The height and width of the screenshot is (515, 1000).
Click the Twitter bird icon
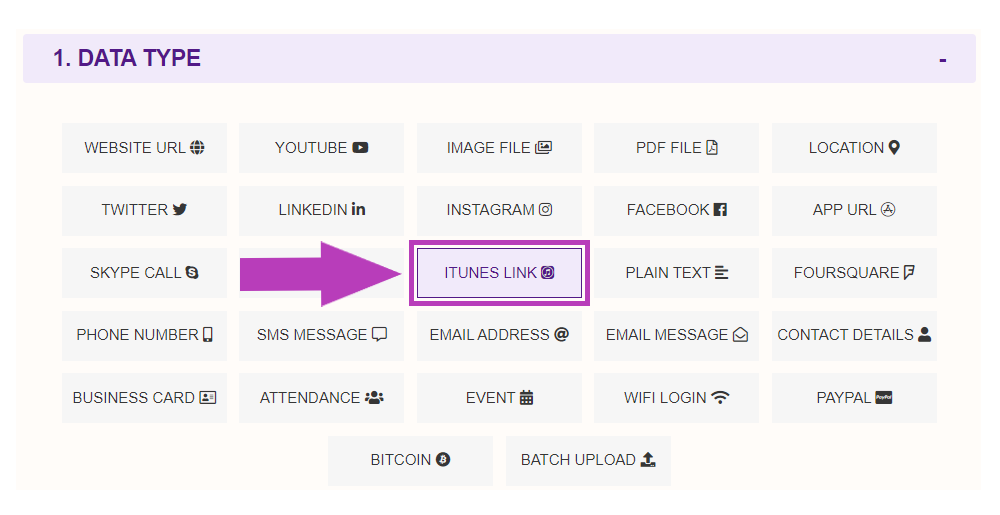tap(180, 209)
